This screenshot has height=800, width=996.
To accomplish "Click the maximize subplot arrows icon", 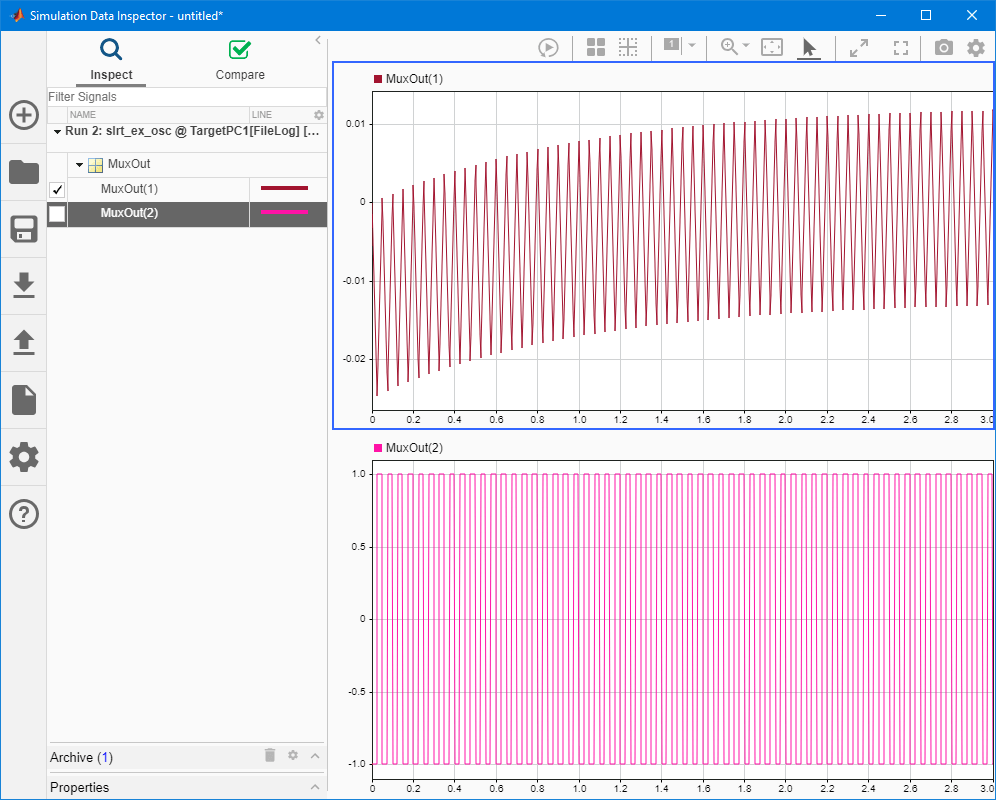I will (x=858, y=46).
